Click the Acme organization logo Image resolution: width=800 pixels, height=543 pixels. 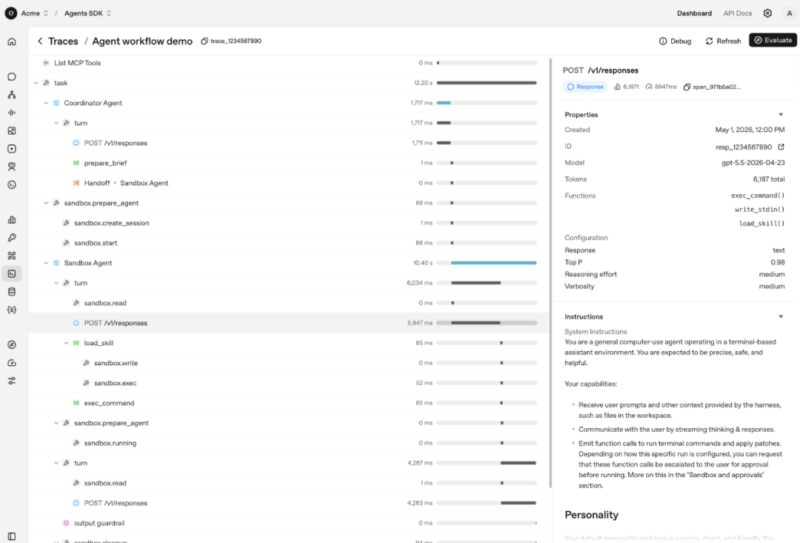11,13
